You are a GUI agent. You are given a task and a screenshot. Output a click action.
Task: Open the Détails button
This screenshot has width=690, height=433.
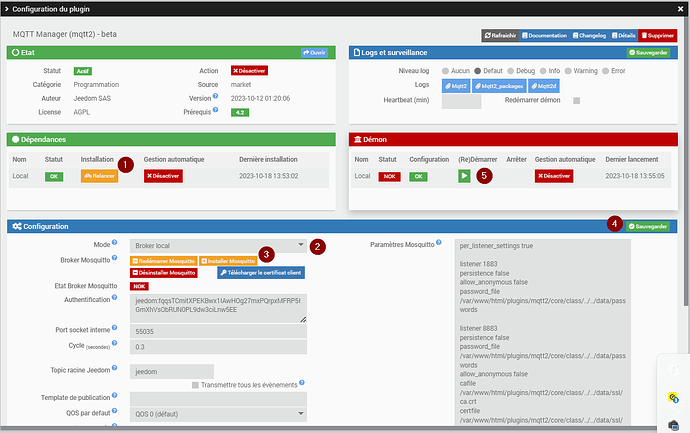[x=624, y=36]
